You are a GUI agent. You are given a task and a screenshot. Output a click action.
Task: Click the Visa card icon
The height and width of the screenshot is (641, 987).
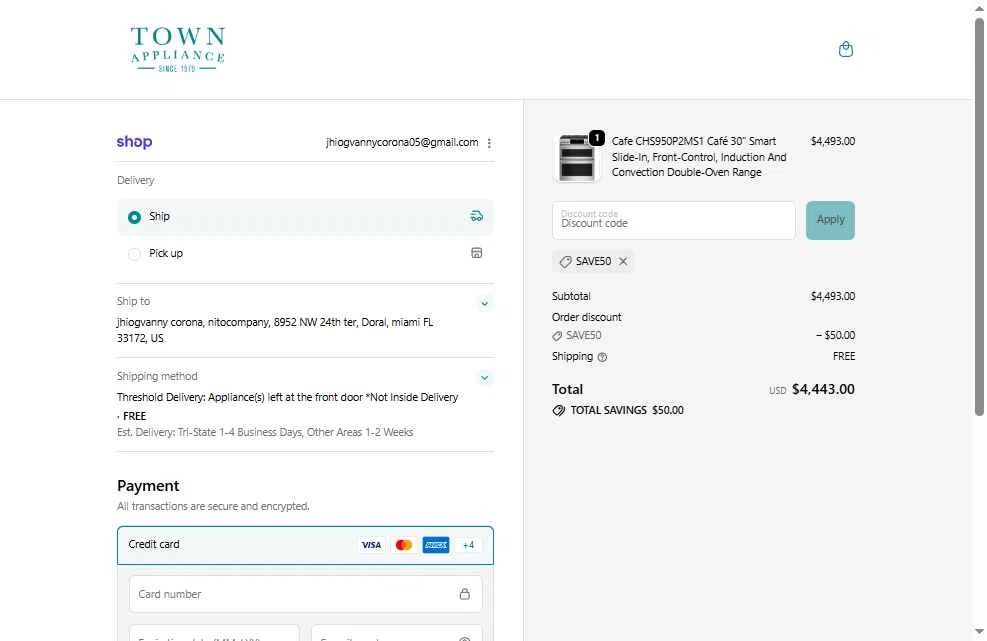[x=371, y=545]
